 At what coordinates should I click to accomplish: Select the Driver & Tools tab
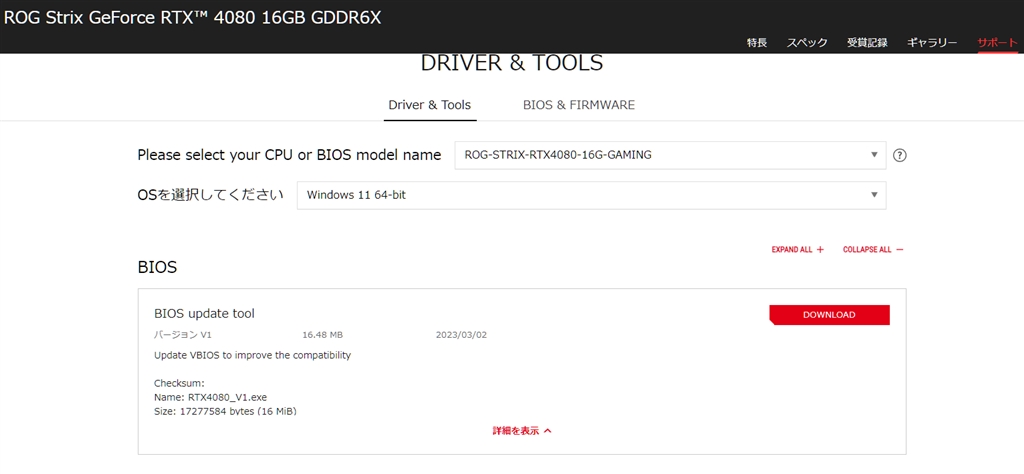pyautogui.click(x=430, y=105)
